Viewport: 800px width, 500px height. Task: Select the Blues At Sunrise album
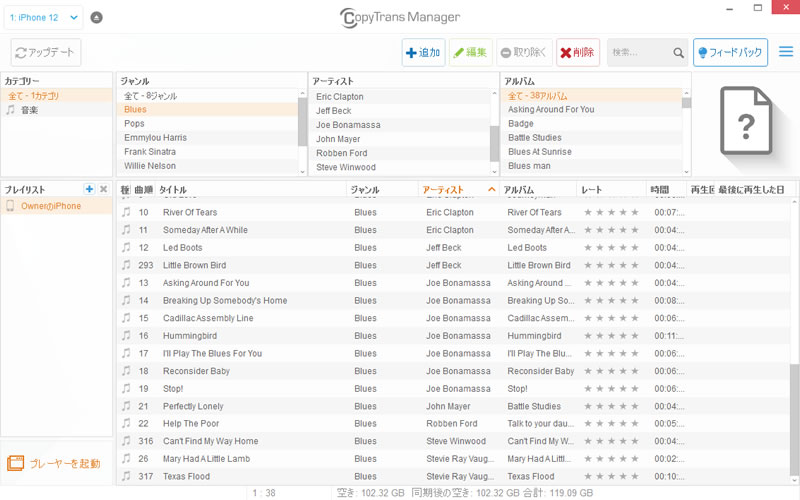(x=592, y=152)
